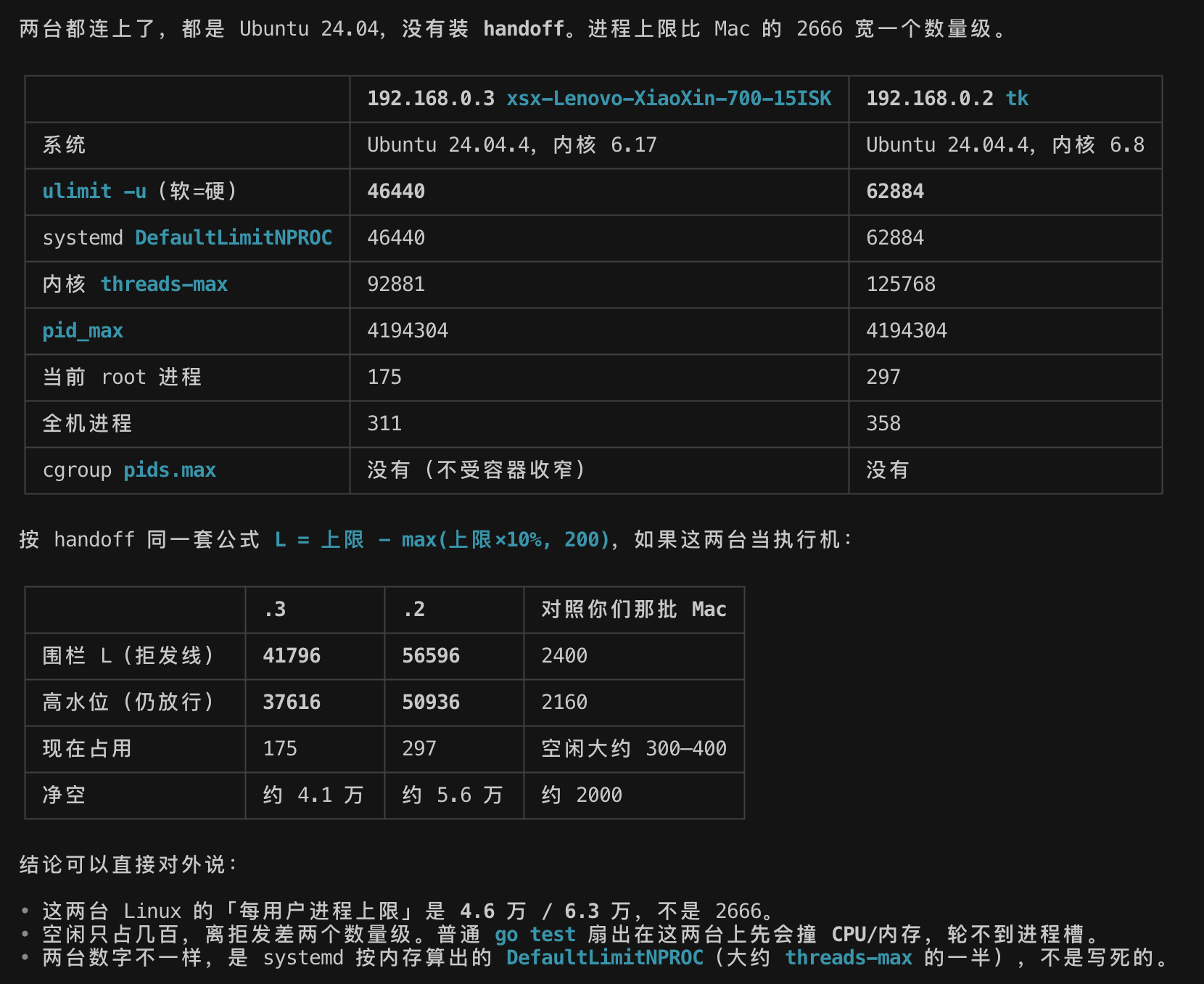1204x984 pixels.
Task: Click DefaultLimitNPROC in the table row label
Action: click(234, 238)
